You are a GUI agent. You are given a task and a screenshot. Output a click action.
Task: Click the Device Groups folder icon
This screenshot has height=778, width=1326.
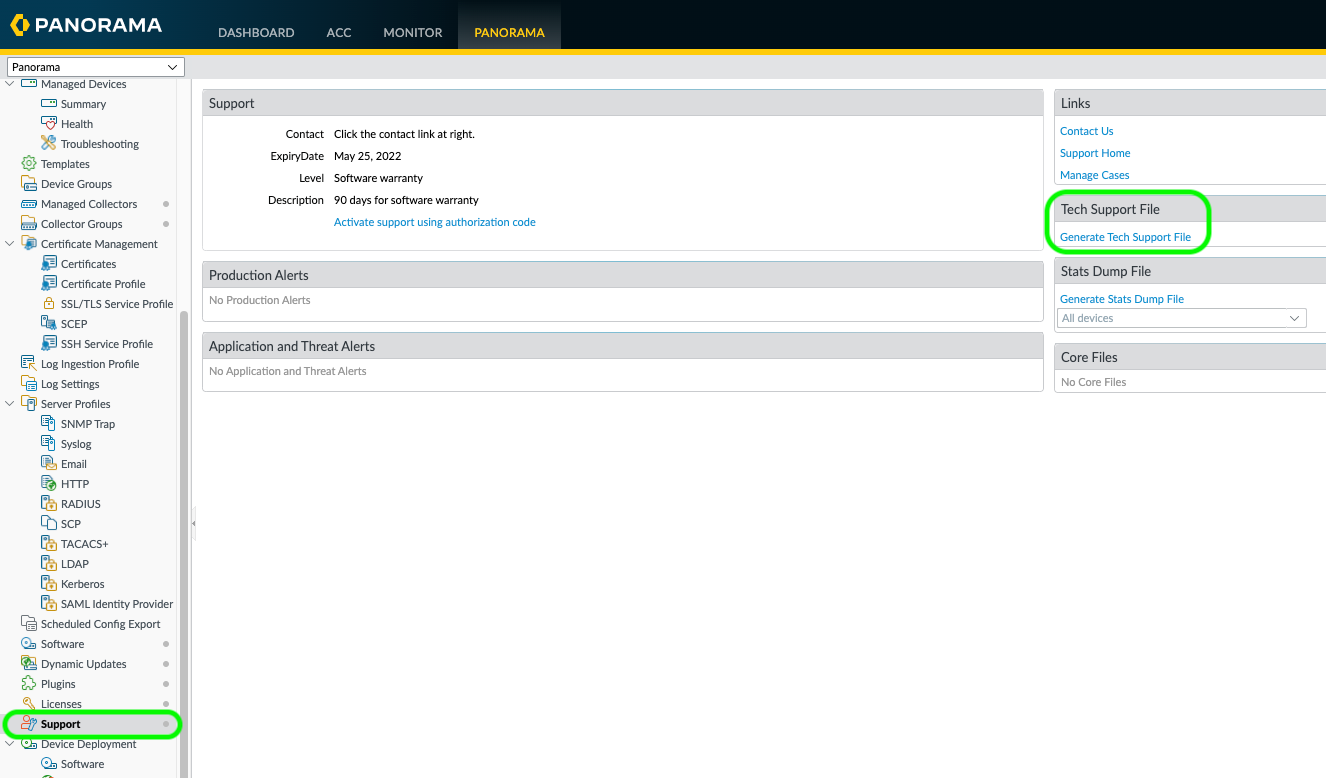pos(29,184)
